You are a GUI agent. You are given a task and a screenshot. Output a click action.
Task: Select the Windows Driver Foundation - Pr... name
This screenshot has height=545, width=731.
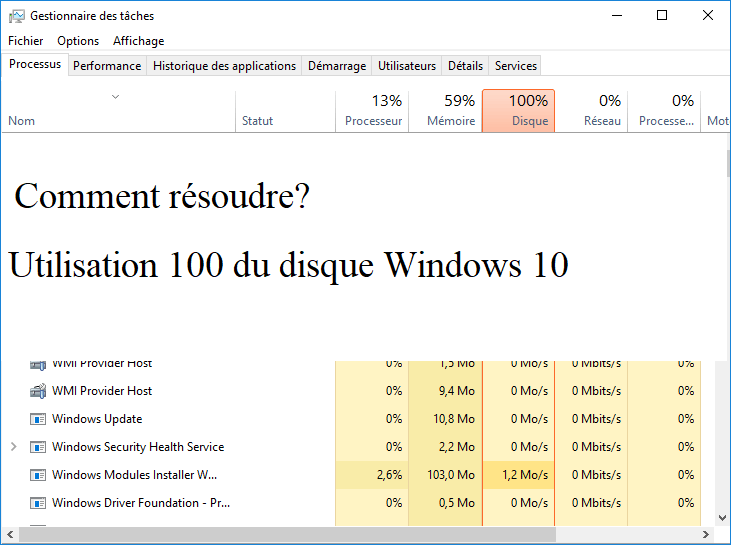click(x=141, y=503)
